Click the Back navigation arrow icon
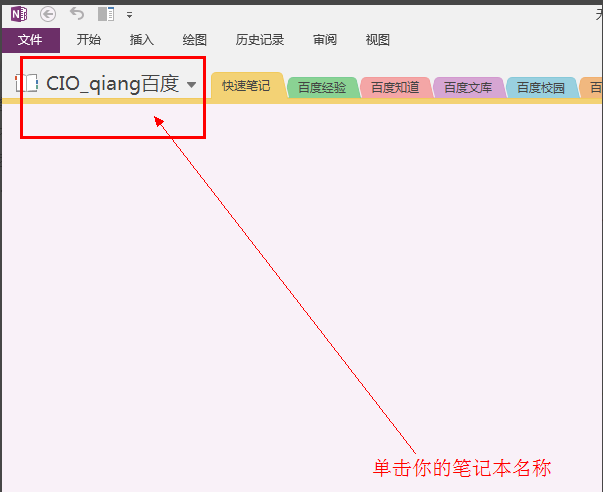Image resolution: width=603 pixels, height=492 pixels. tap(48, 14)
